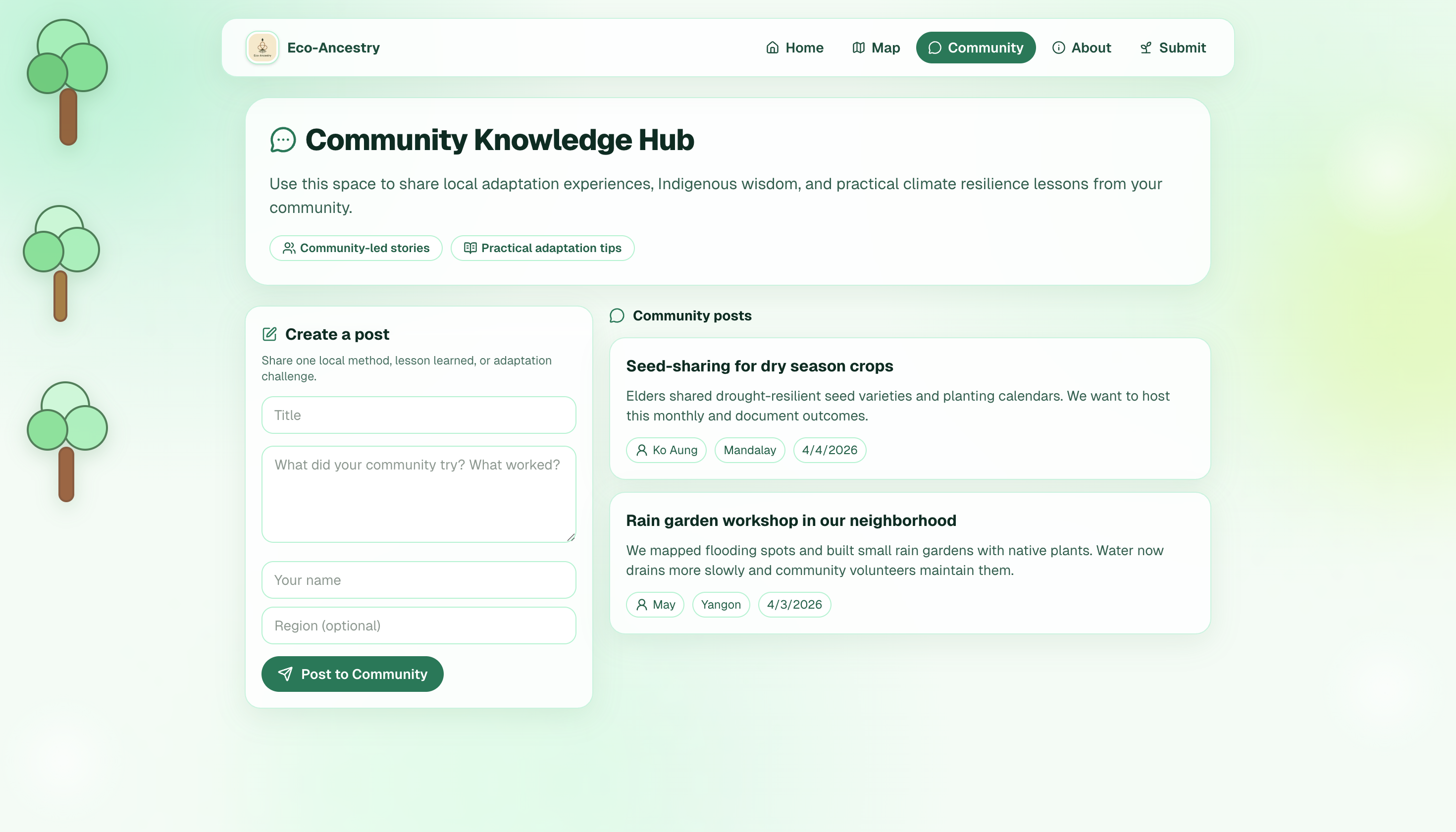The image size is (1456, 832).
Task: Click the Eco-Ancestry logo icon
Action: point(262,48)
